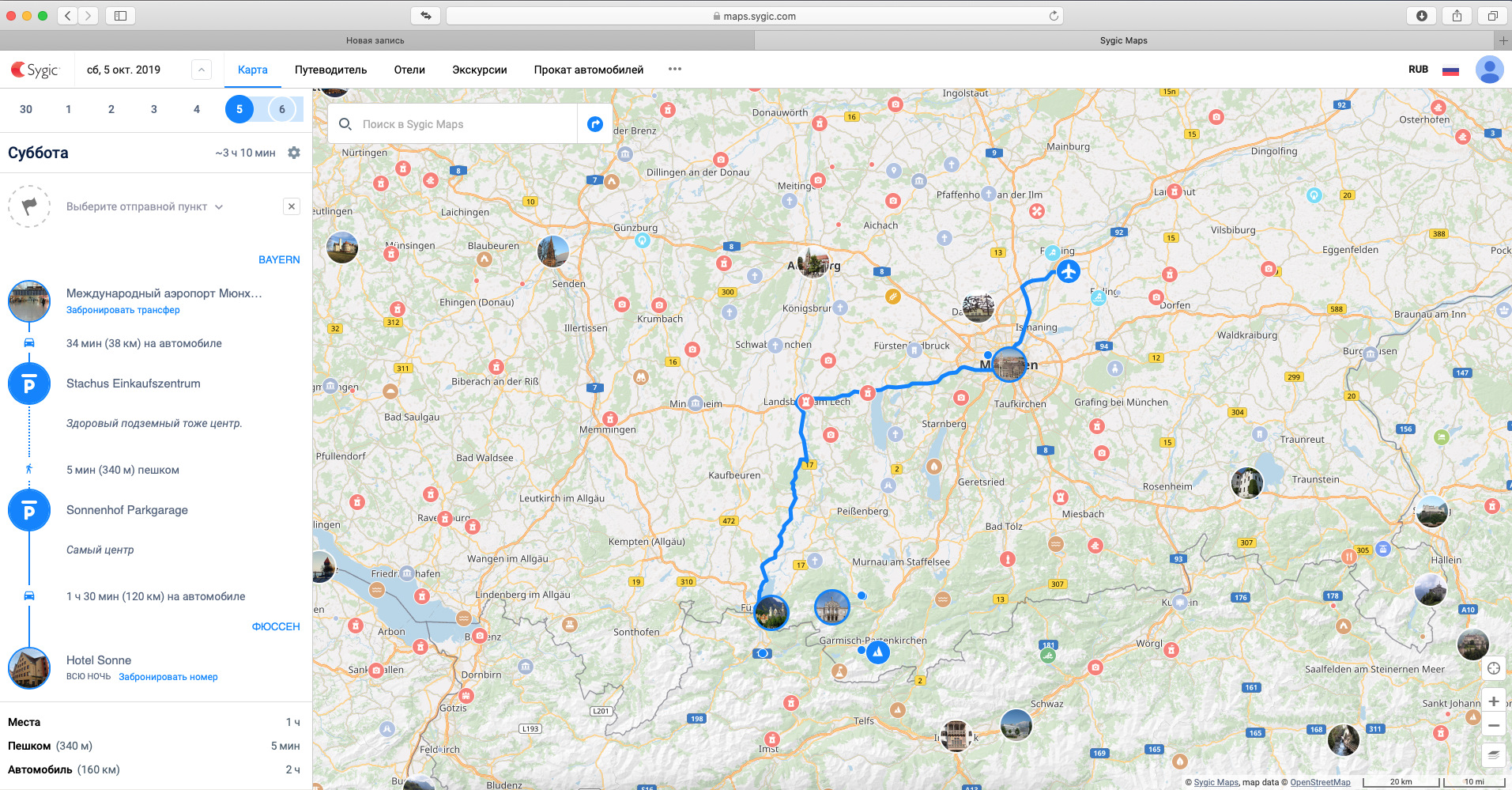Open the Путеводитель tab
Viewport: 1512px width, 790px height.
330,70
